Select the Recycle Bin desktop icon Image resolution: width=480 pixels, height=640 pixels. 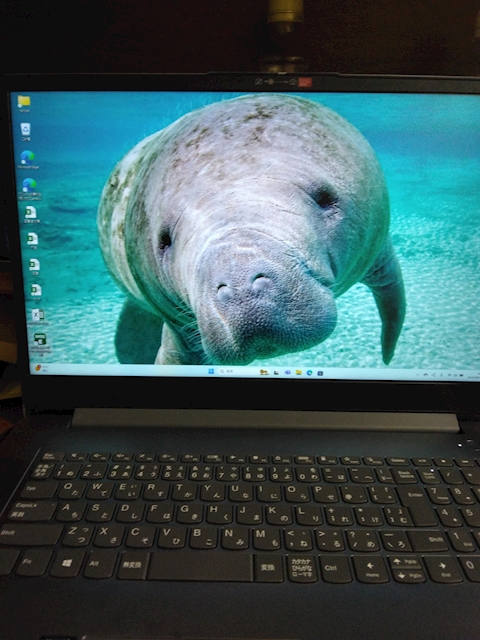pos(25,131)
